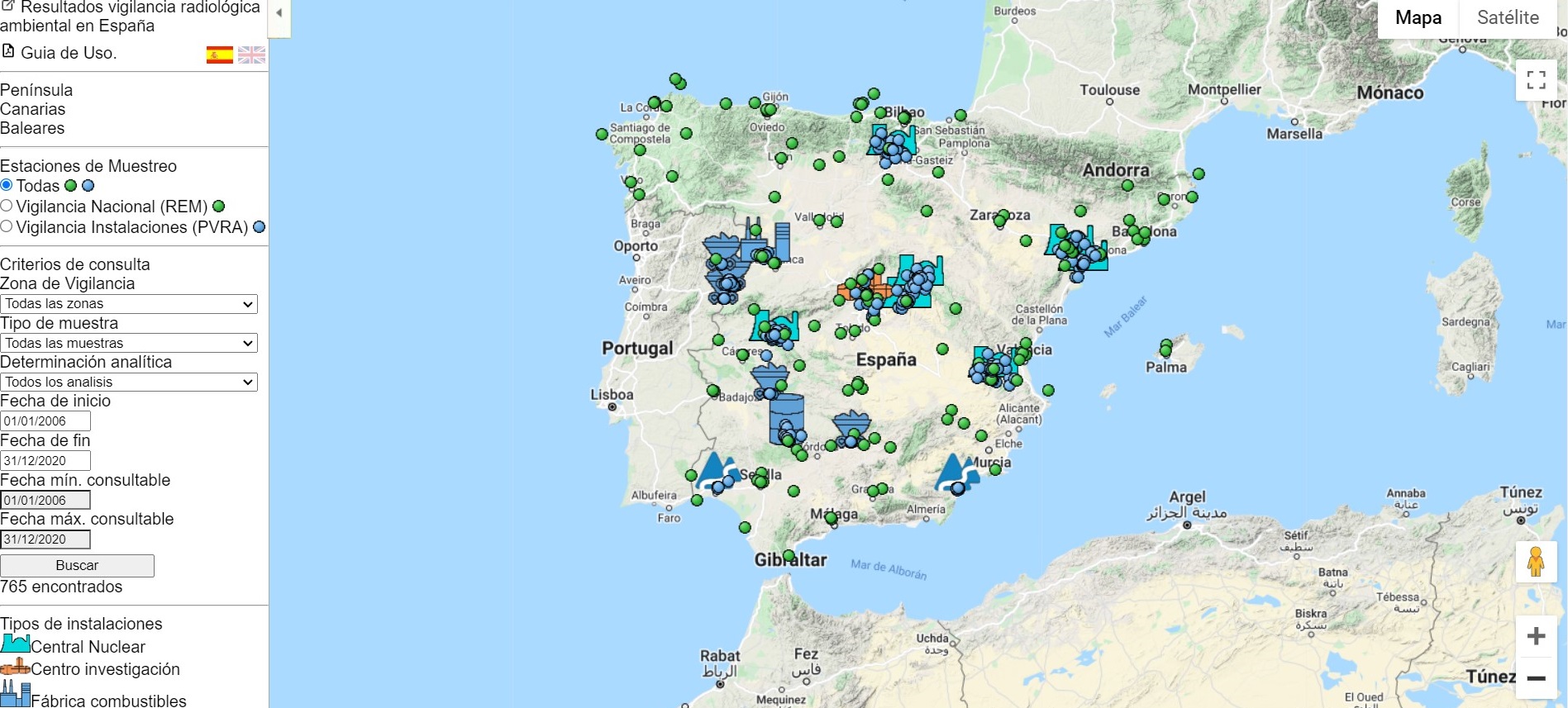
Task: Open the Tipo de muestra dropdown
Action: tap(129, 343)
